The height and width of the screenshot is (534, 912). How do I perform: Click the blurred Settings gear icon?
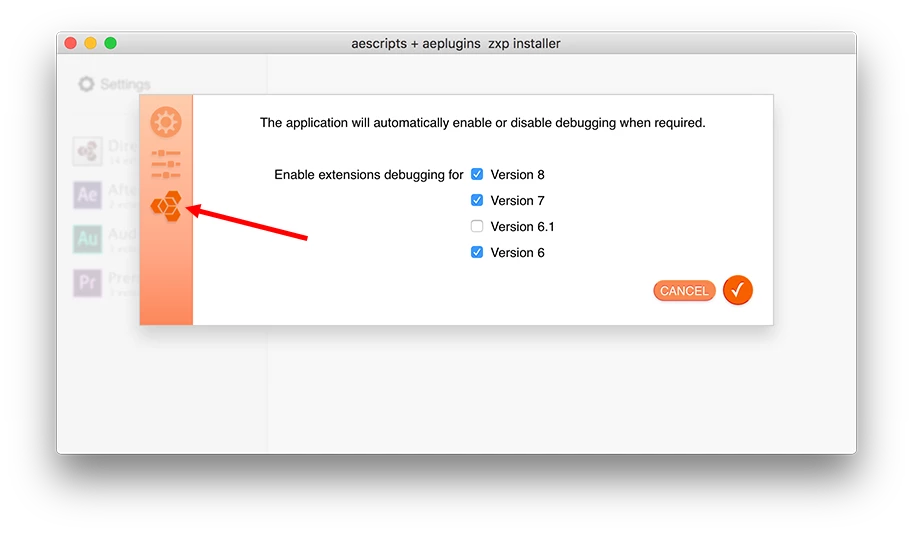click(x=86, y=84)
